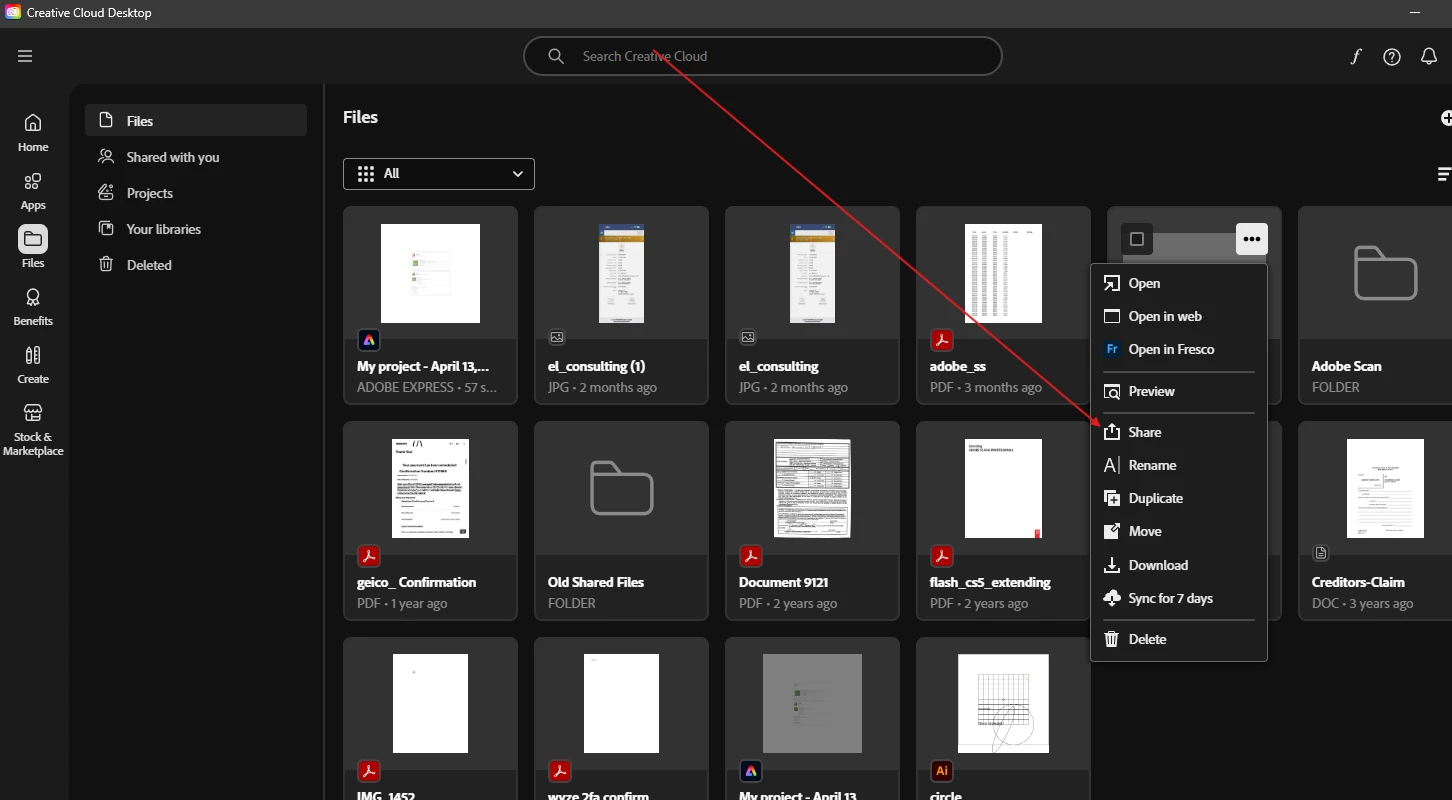The height and width of the screenshot is (800, 1452).
Task: Open the Creditors-Claim document thumbnail
Action: coord(1385,488)
